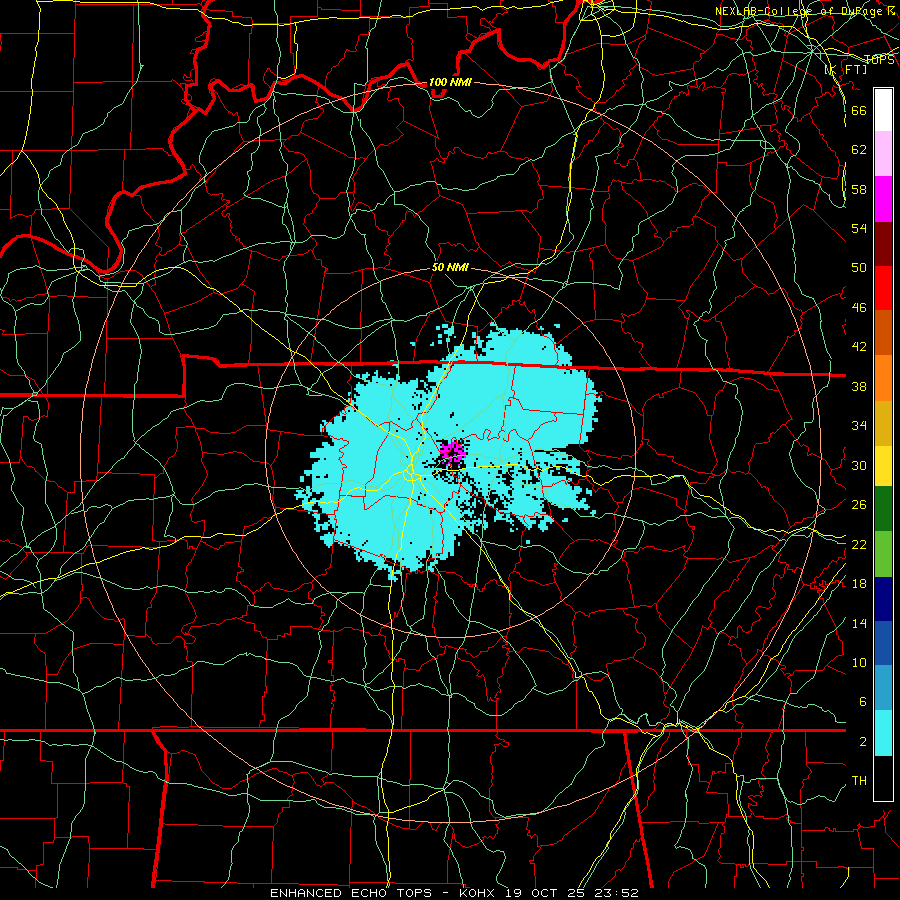Screen dimensions: 900x900
Task: Click the bright orange legend swatch
Action: coord(883,378)
